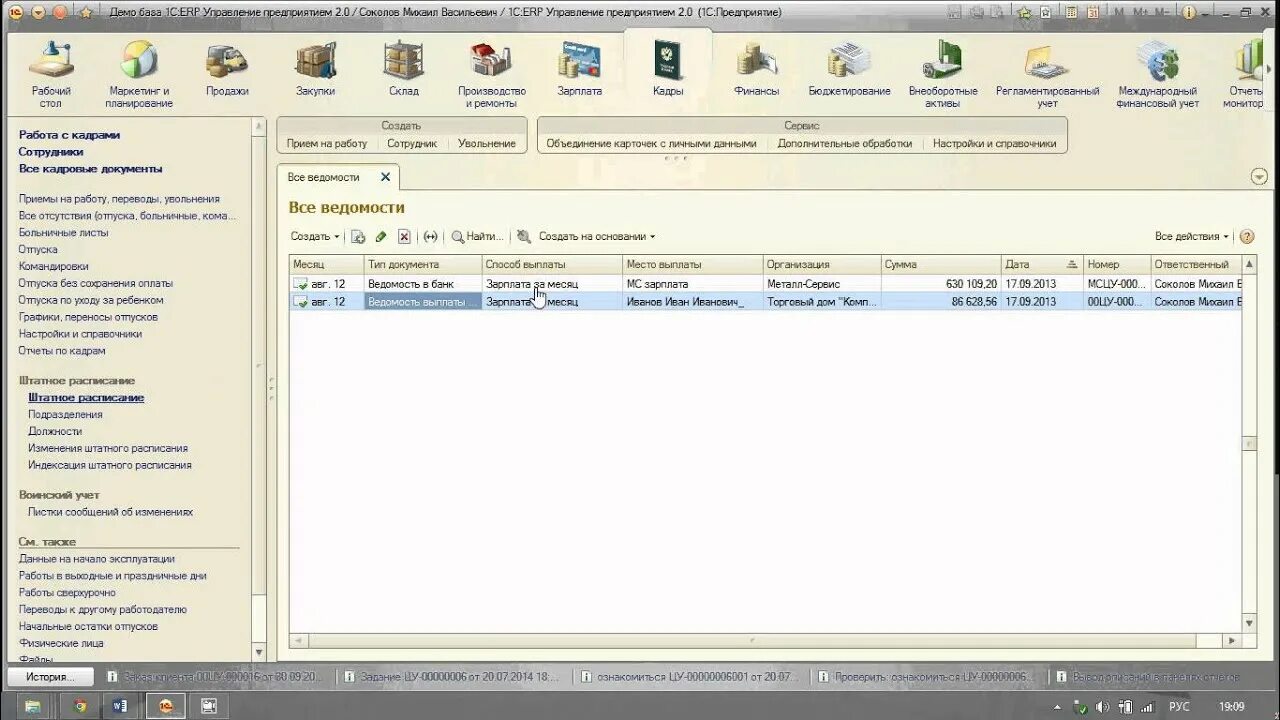Sort by the Дата column header
Image resolution: width=1280 pixels, height=720 pixels.
(x=1041, y=264)
